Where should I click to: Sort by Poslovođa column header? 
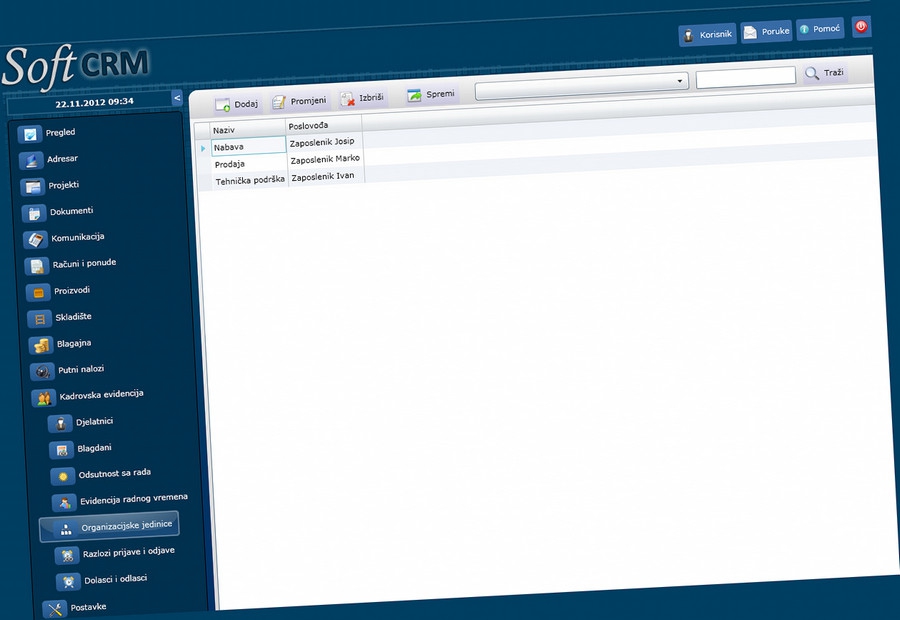(324, 125)
